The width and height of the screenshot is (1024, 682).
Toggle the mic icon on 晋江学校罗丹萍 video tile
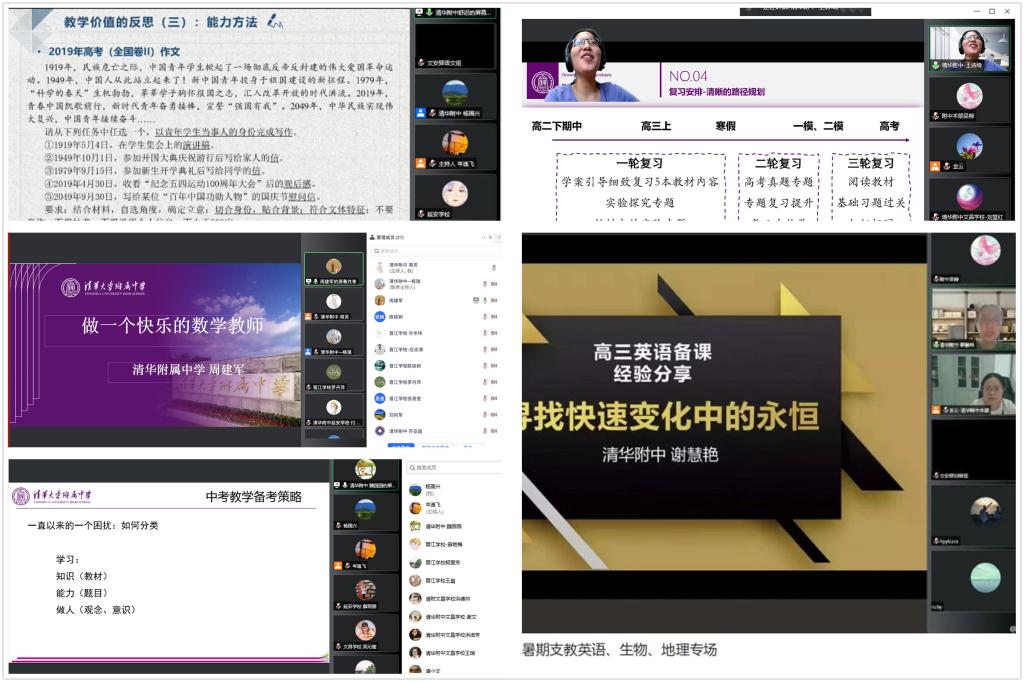(x=309, y=387)
